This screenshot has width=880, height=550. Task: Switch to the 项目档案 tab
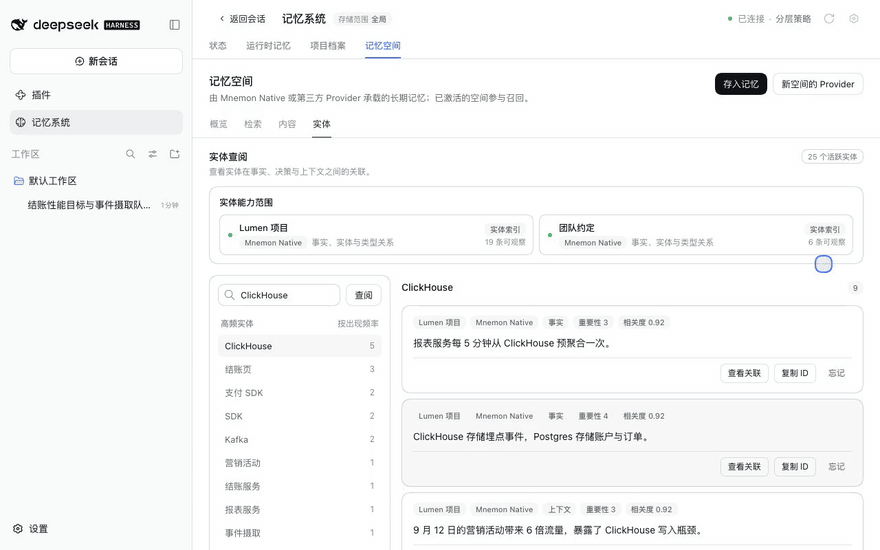[328, 46]
